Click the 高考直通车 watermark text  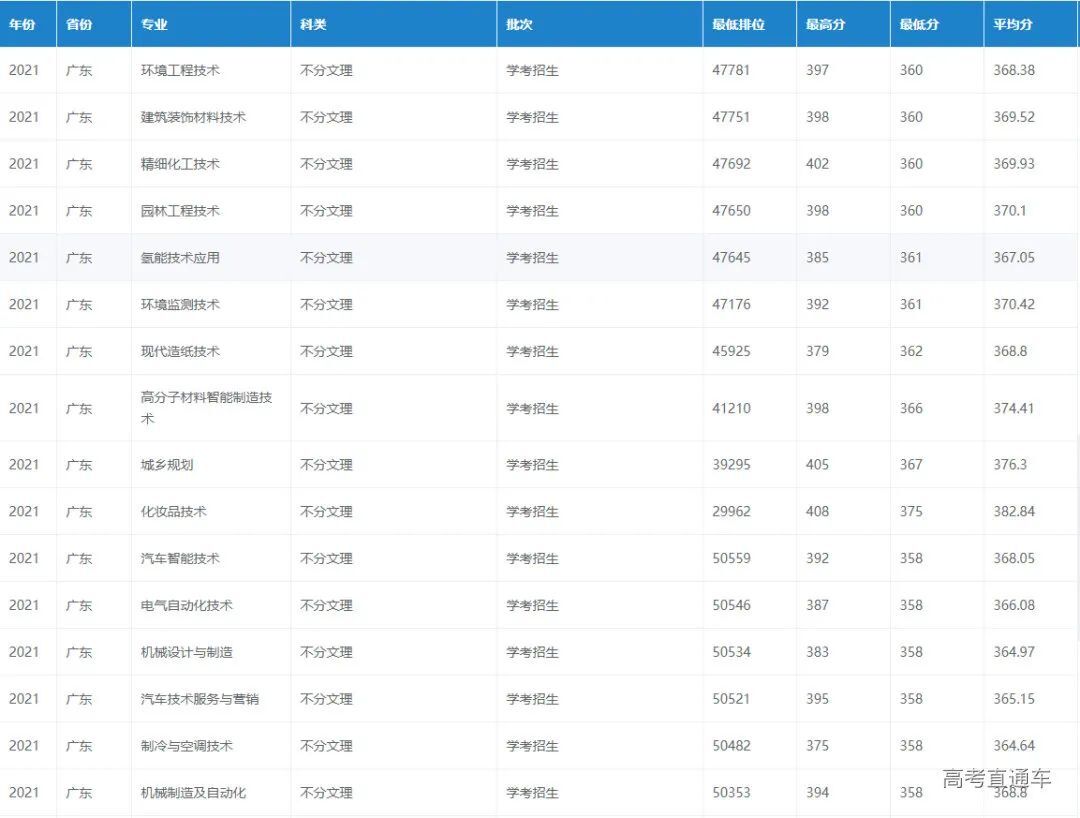click(996, 779)
